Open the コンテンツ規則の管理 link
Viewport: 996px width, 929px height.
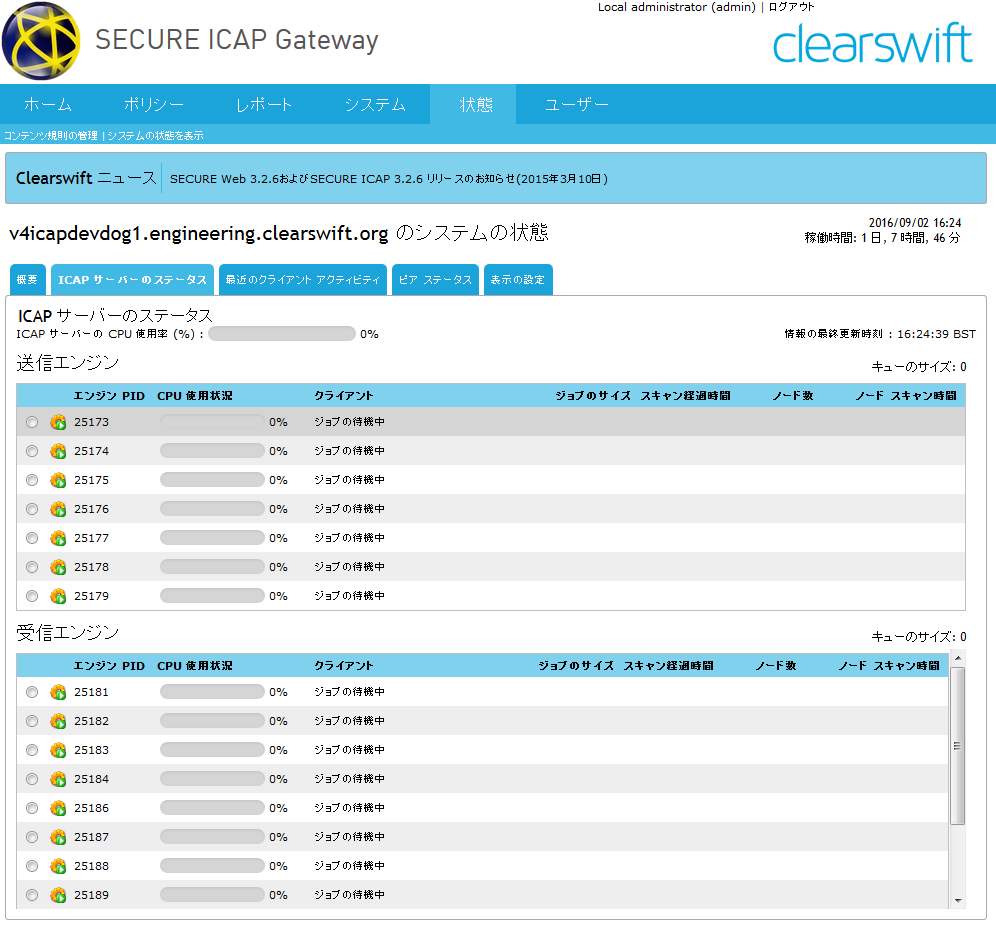pos(51,135)
